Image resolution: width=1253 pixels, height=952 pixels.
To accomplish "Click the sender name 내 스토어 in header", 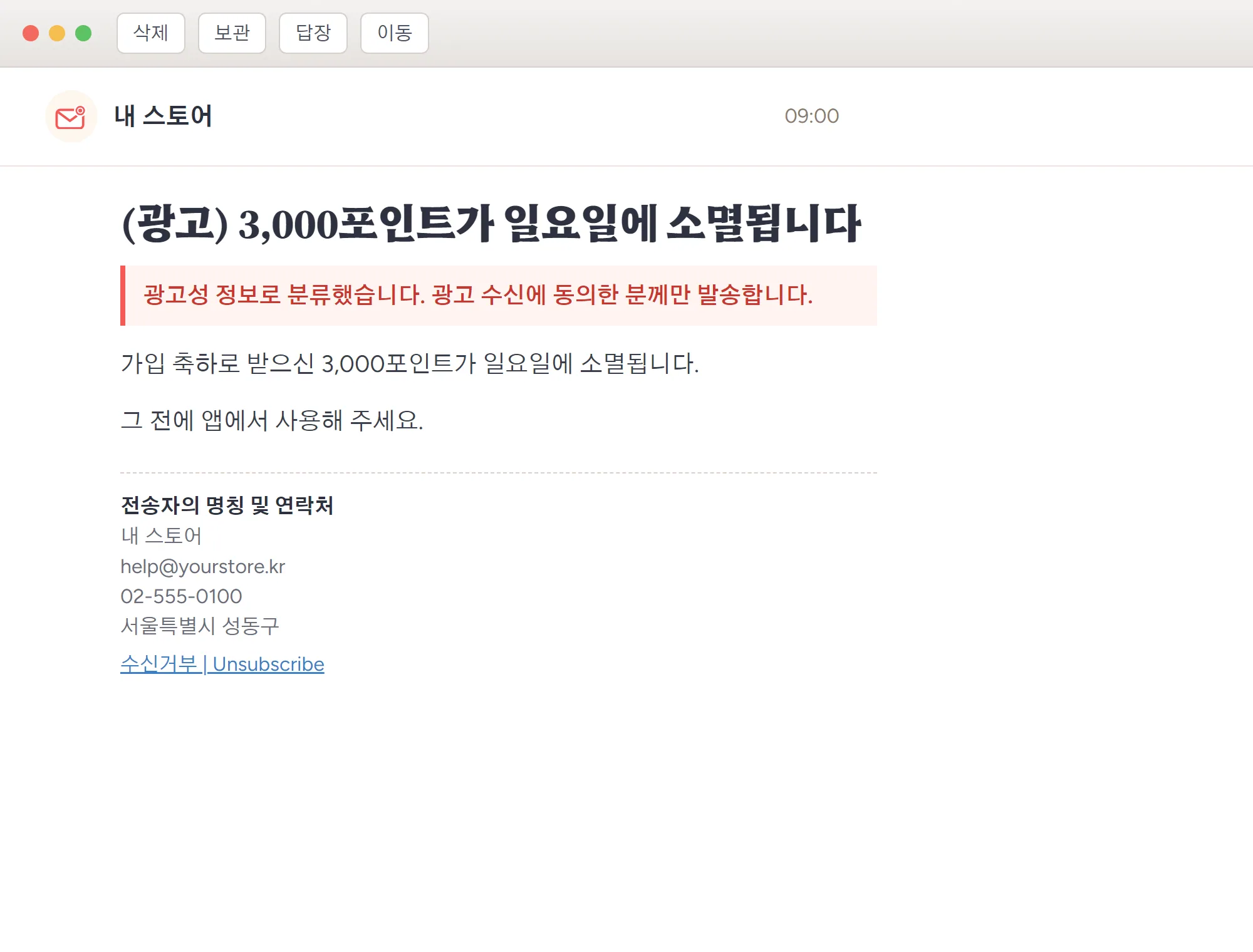I will (164, 116).
